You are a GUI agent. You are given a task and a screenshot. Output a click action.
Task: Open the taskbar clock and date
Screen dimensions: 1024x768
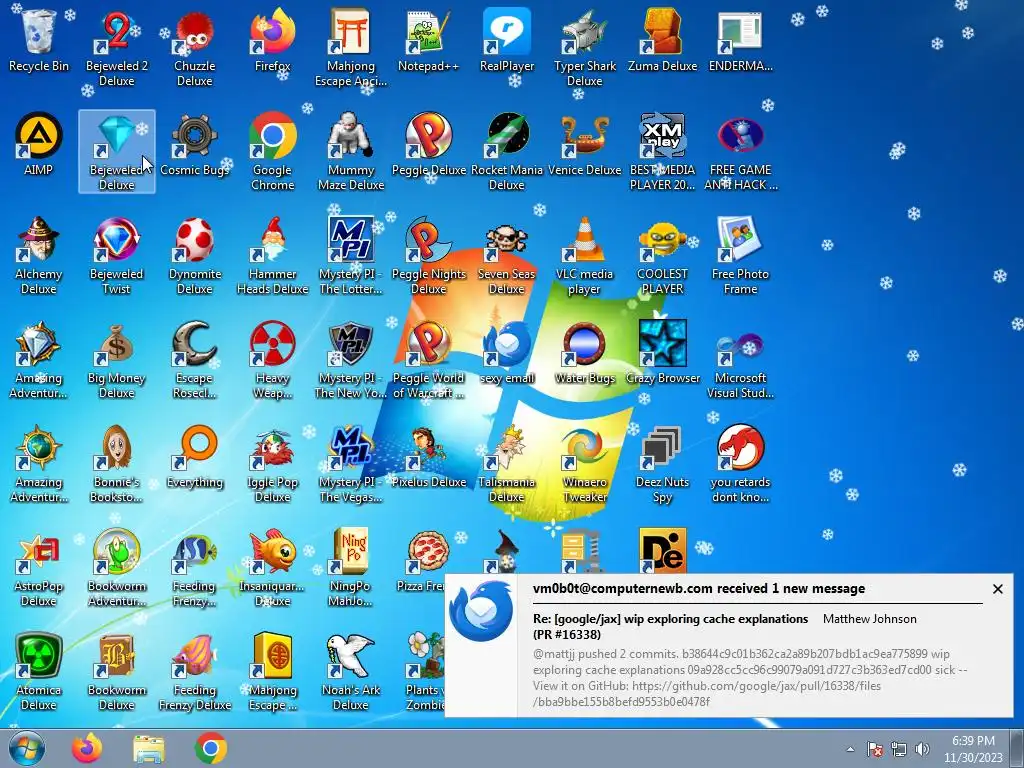[x=973, y=749]
